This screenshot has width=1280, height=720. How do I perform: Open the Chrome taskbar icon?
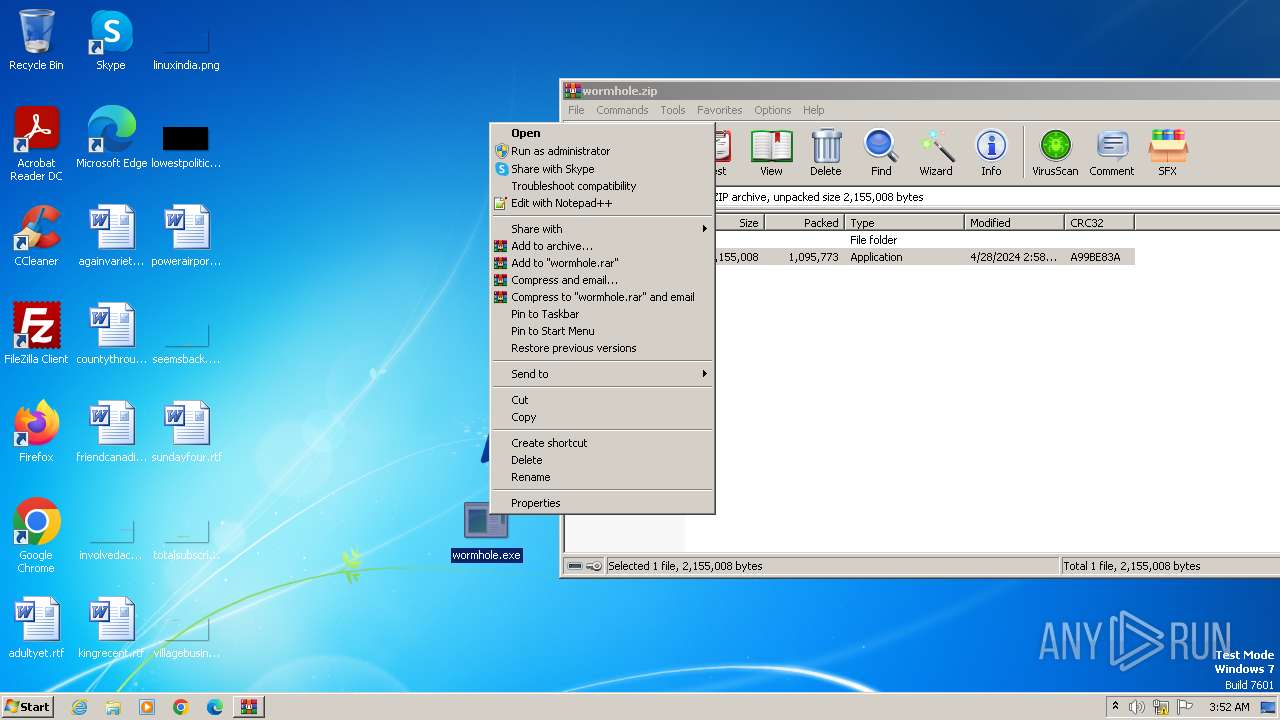[x=181, y=707]
